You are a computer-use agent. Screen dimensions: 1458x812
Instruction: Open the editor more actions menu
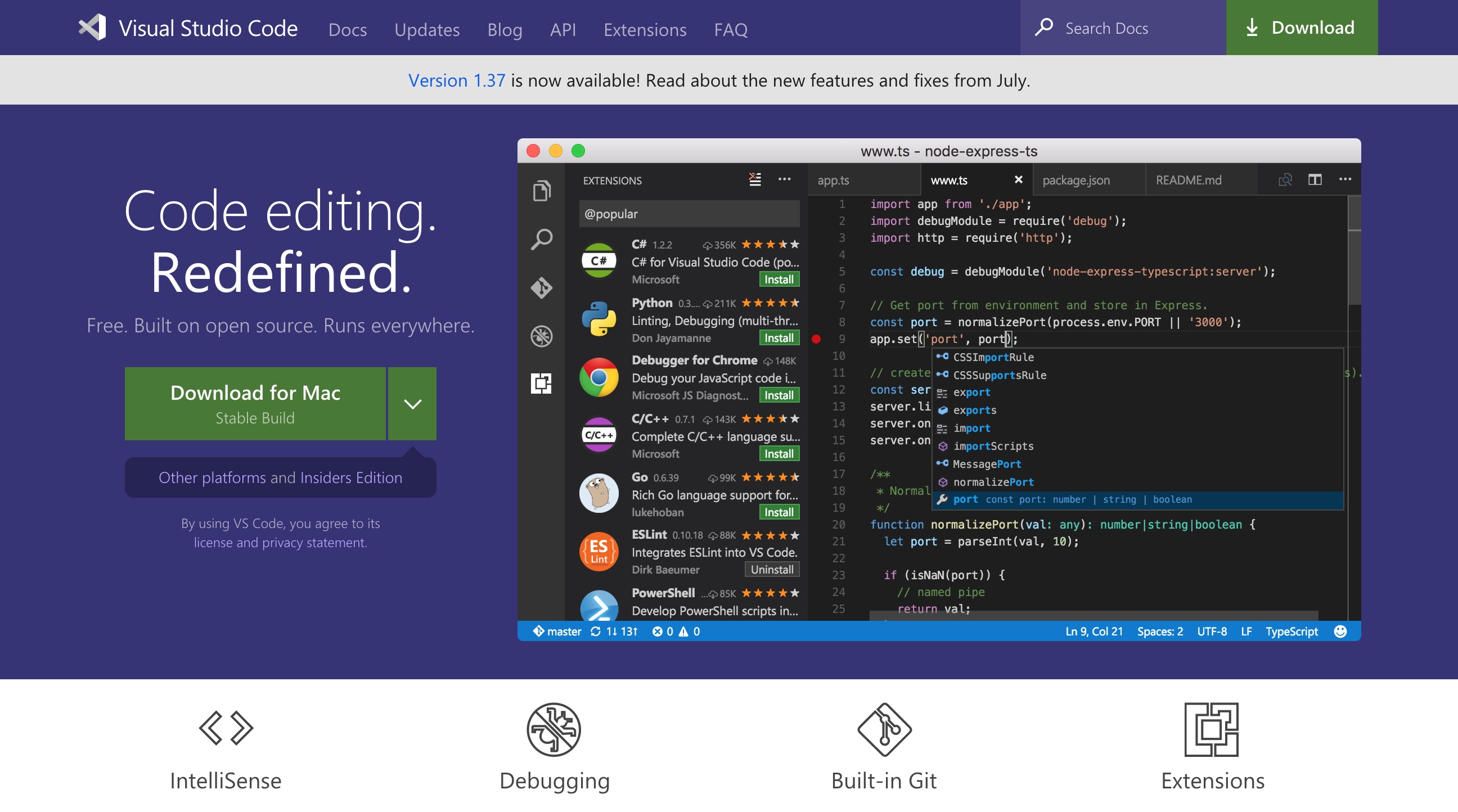pos(1345,179)
